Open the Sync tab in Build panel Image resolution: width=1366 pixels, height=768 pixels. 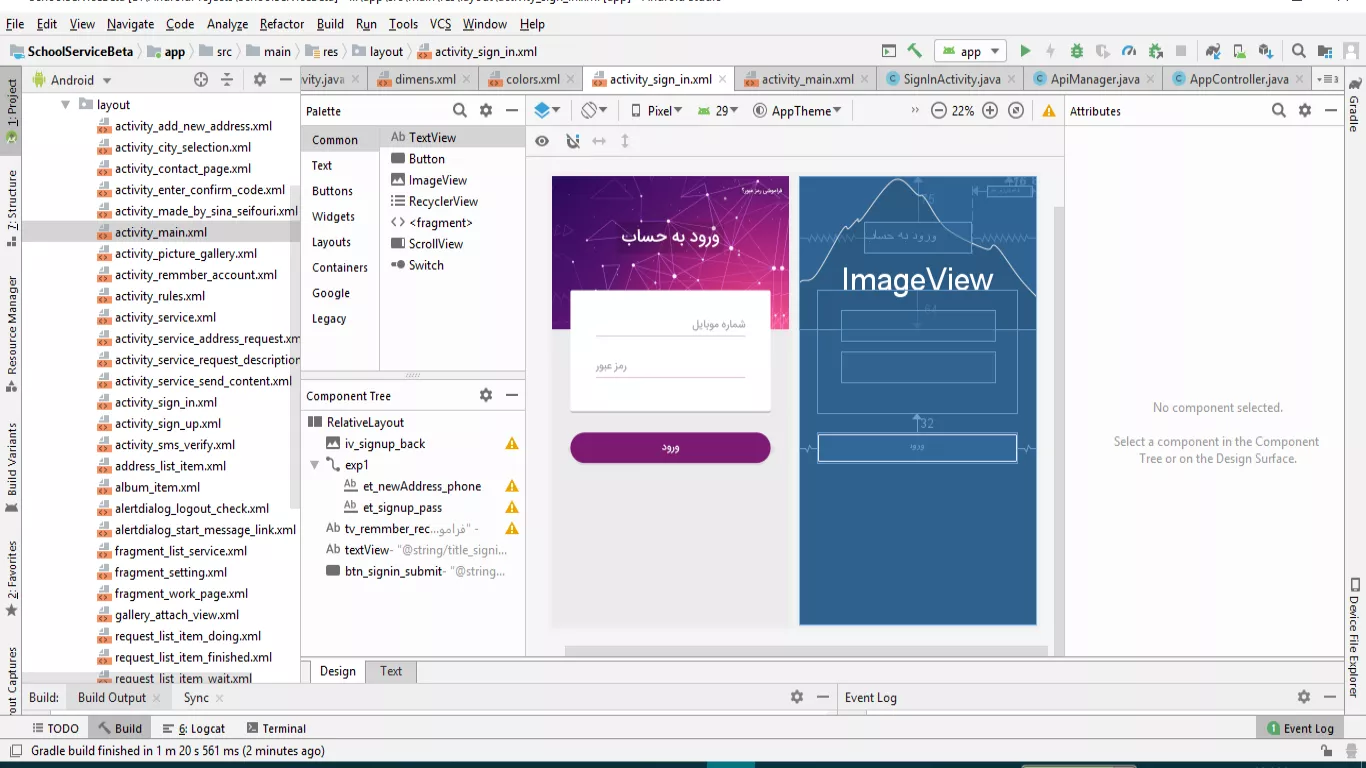pos(197,698)
